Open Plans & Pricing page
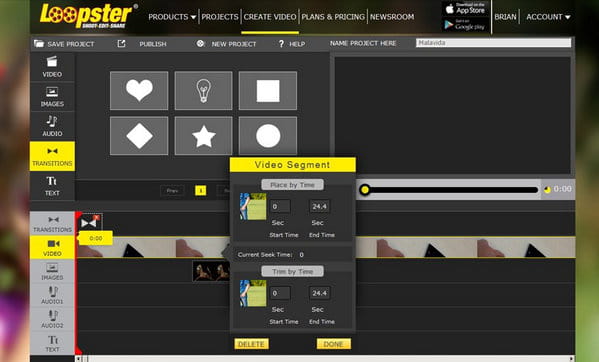The image size is (599, 362). pyautogui.click(x=333, y=17)
